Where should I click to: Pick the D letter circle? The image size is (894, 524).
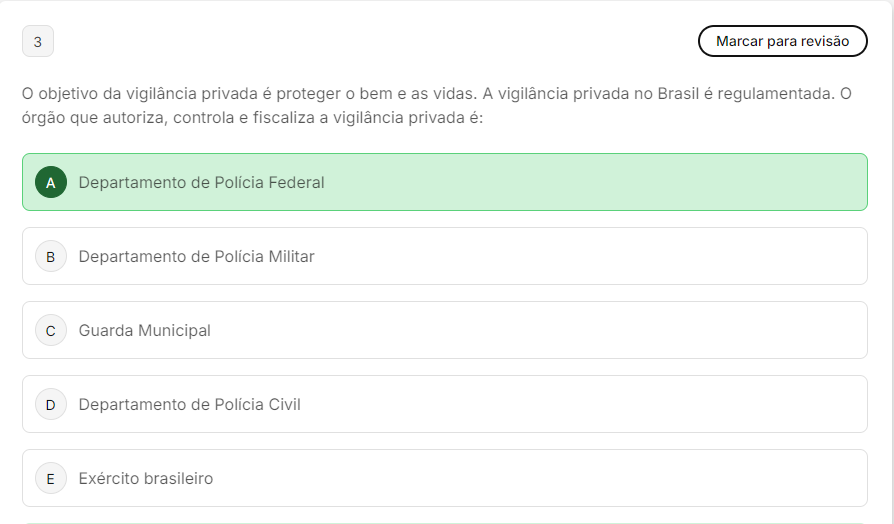click(51, 404)
